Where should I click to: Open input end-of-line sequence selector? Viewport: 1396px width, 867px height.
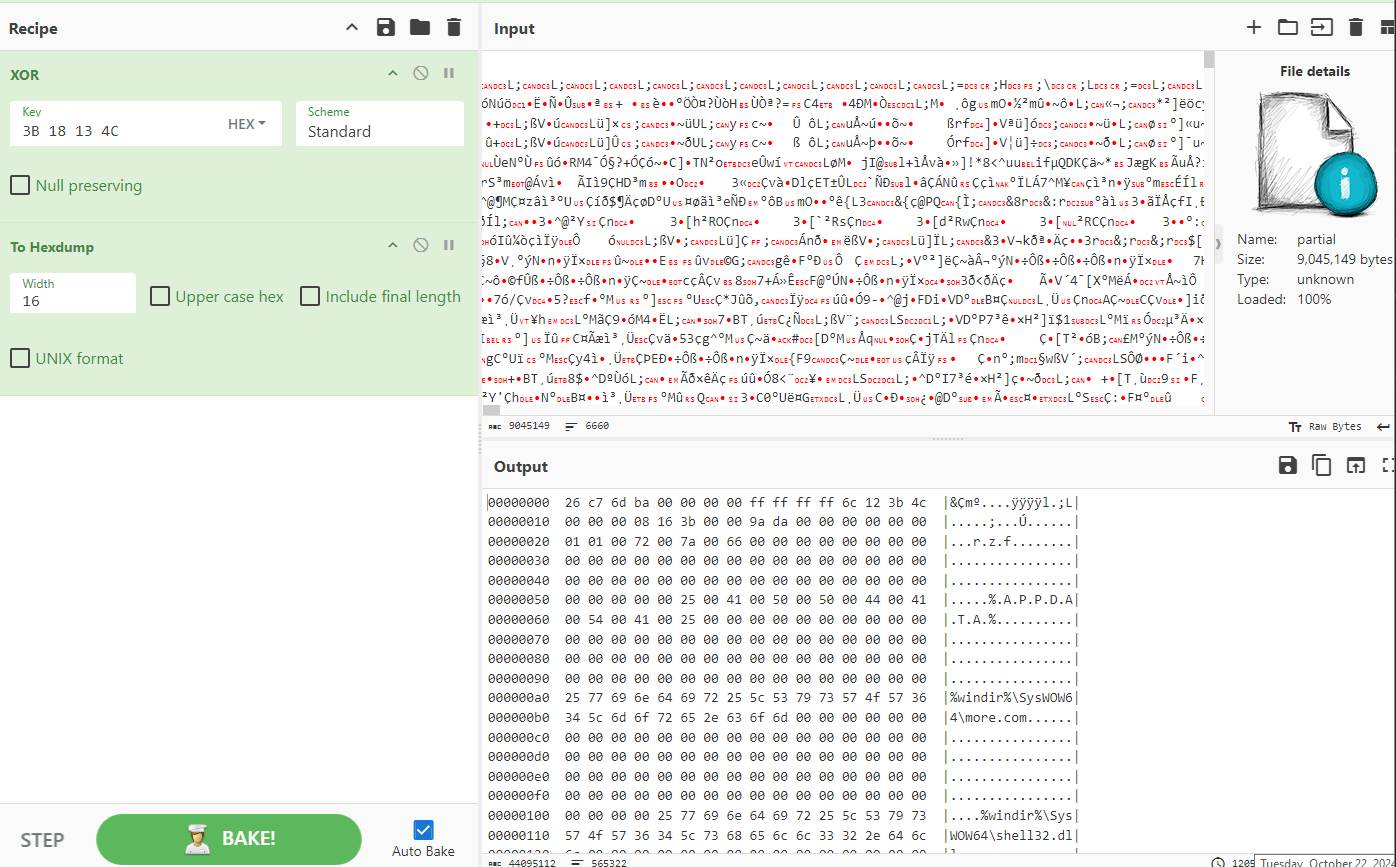pos(1384,426)
